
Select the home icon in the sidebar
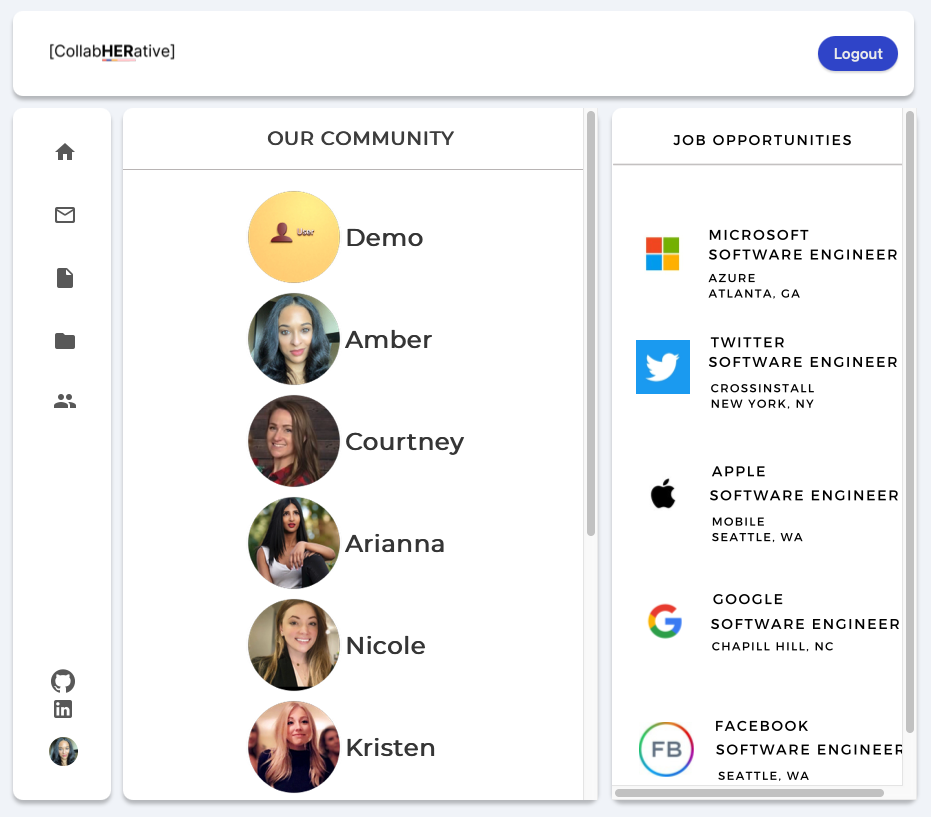coord(64,151)
